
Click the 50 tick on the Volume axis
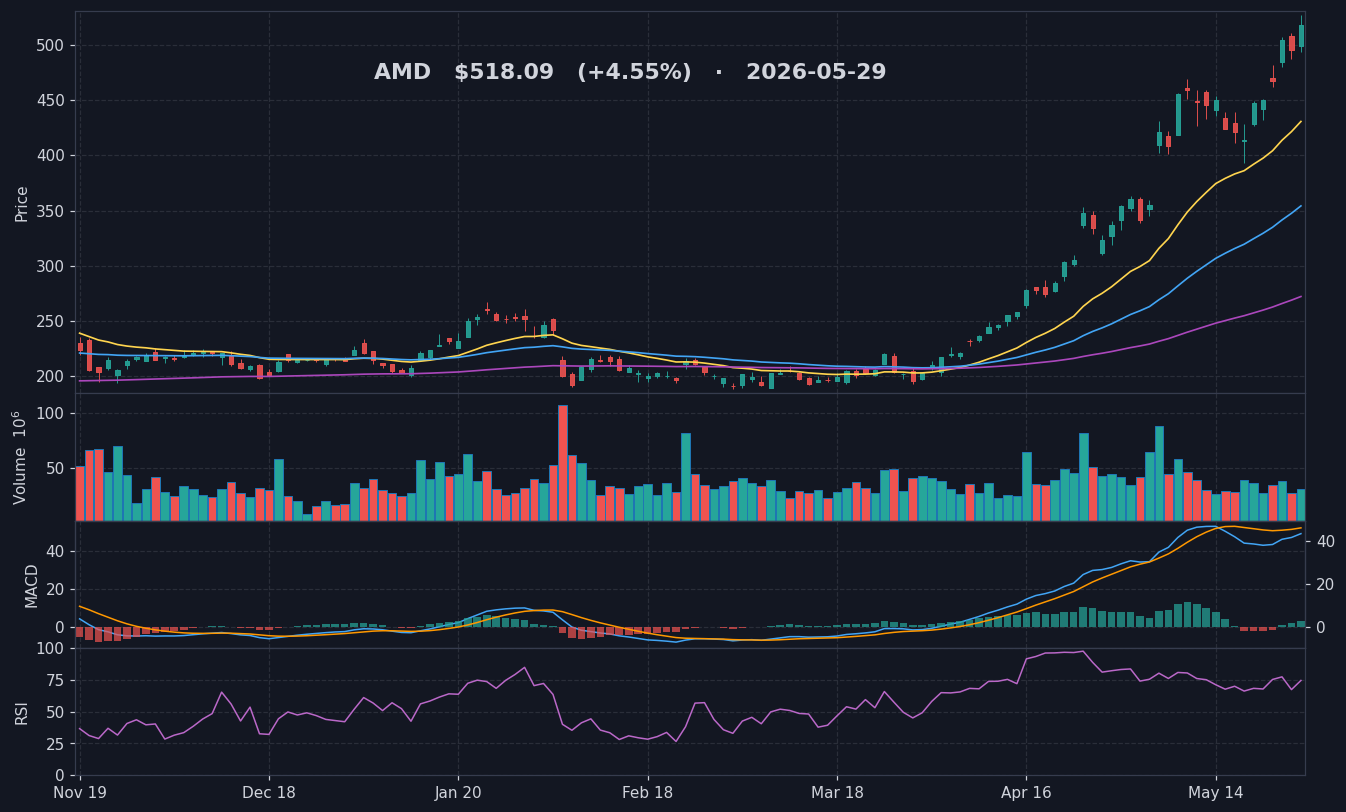click(x=54, y=468)
